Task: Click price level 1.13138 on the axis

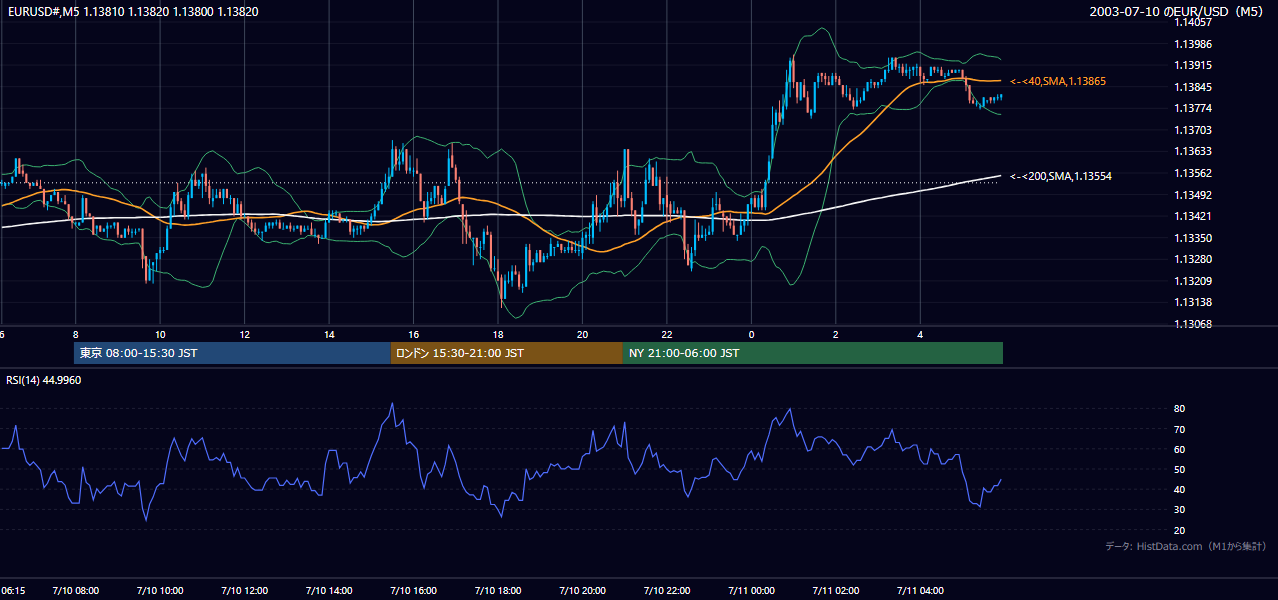Action: 1194,302
